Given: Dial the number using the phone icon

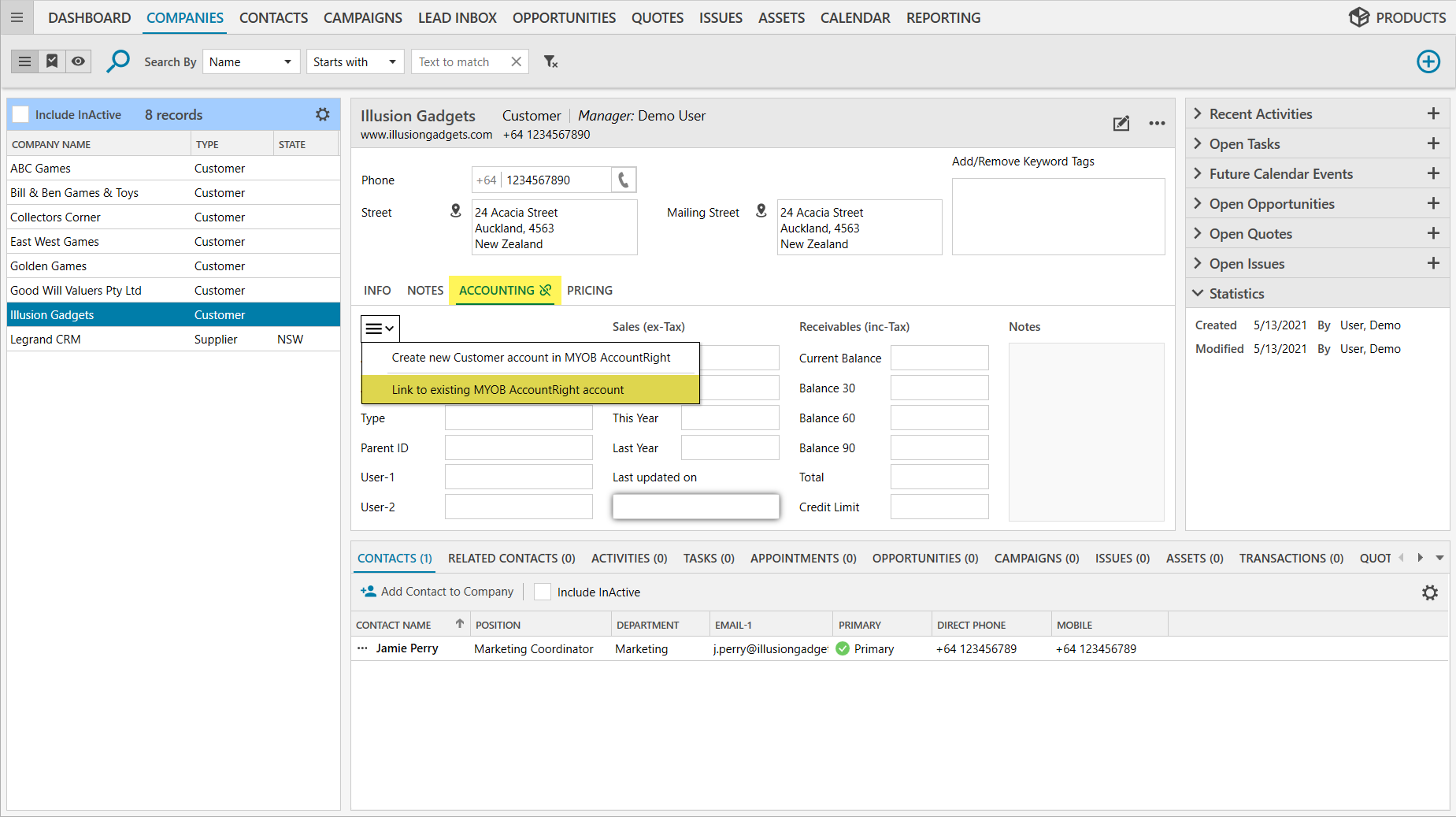Looking at the screenshot, I should 623,180.
